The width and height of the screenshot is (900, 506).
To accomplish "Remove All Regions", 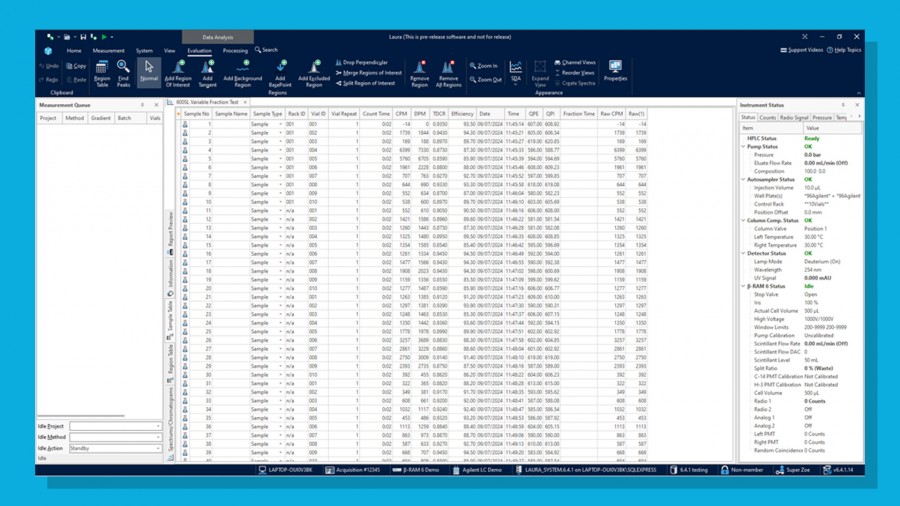I will tap(448, 73).
